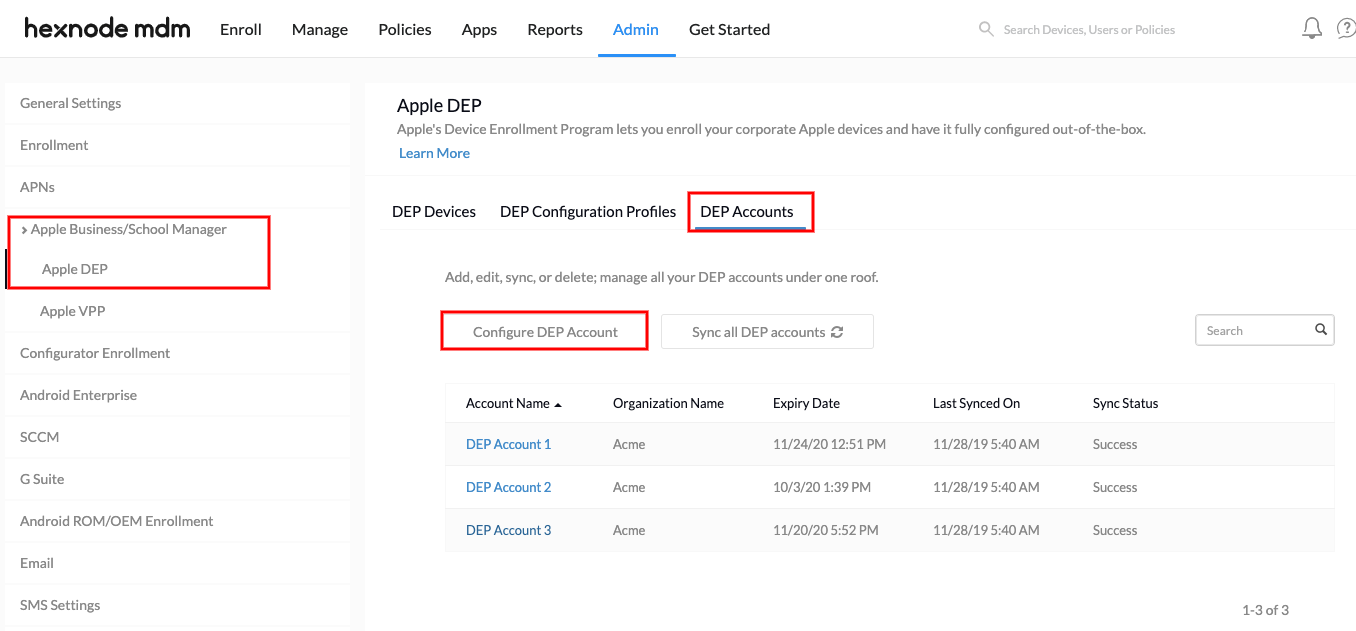Click expiry date 10/3/20 1:39 PM

point(822,487)
